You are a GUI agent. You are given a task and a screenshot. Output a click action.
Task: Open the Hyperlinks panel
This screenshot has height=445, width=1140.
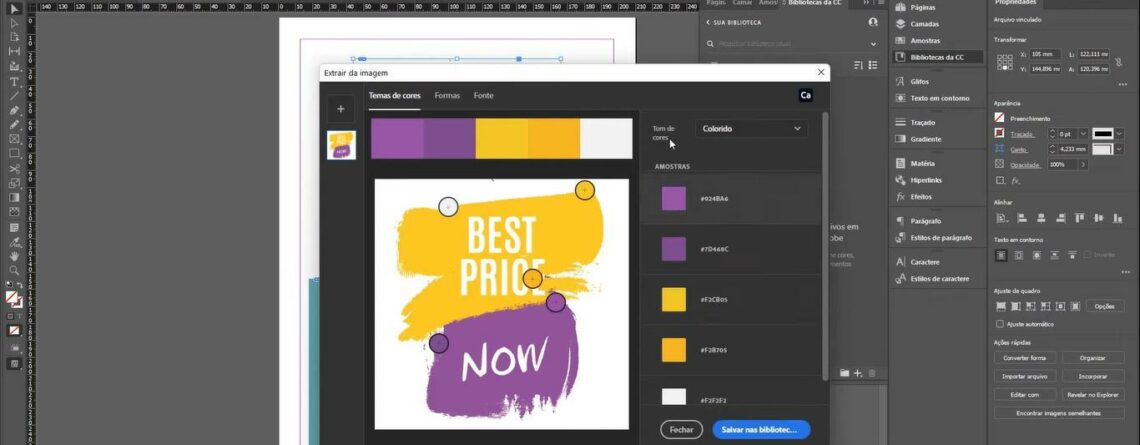[x=927, y=180]
